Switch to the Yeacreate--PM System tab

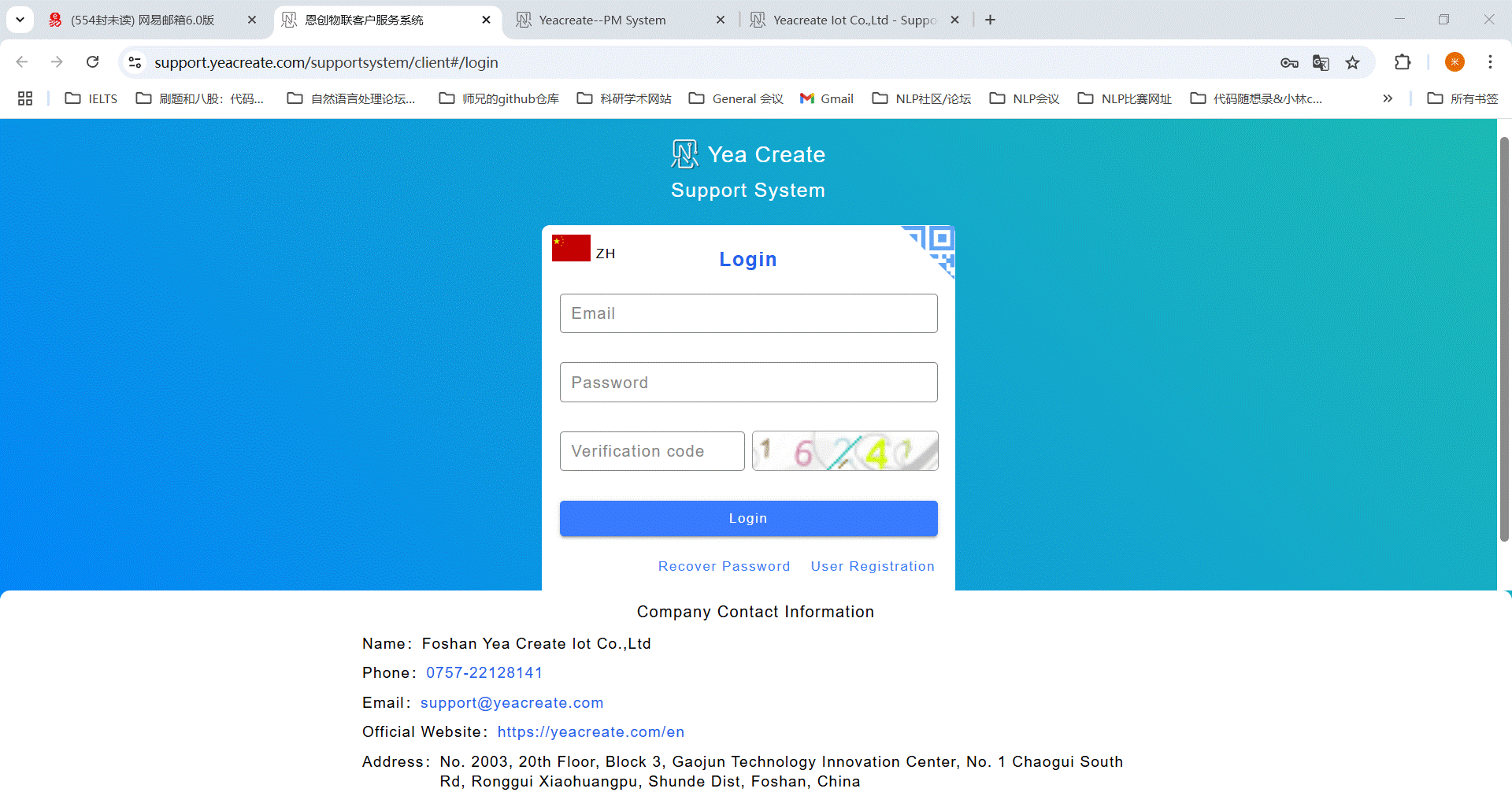pos(602,20)
